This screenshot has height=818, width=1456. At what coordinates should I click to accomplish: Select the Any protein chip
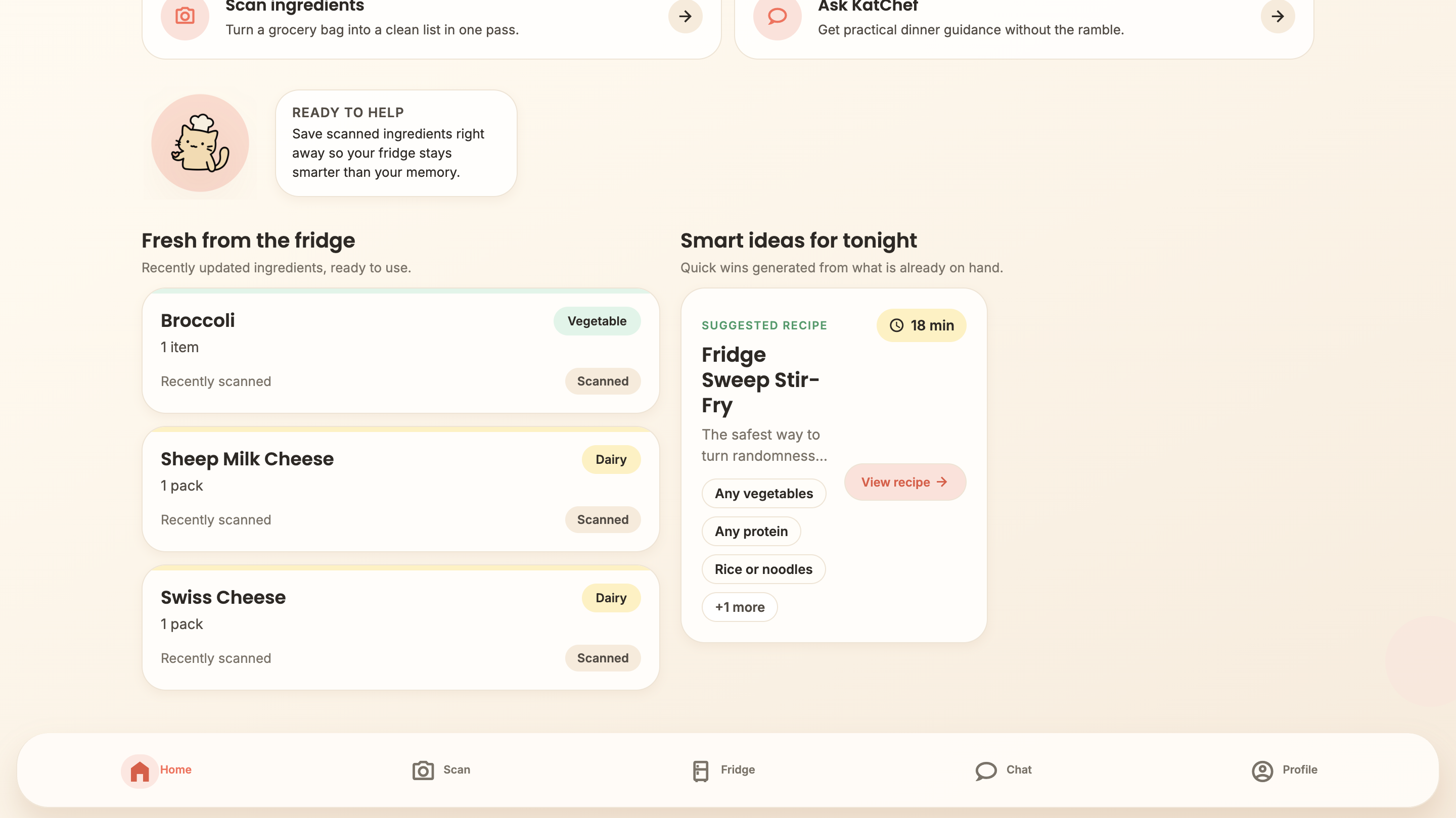pyautogui.click(x=751, y=531)
